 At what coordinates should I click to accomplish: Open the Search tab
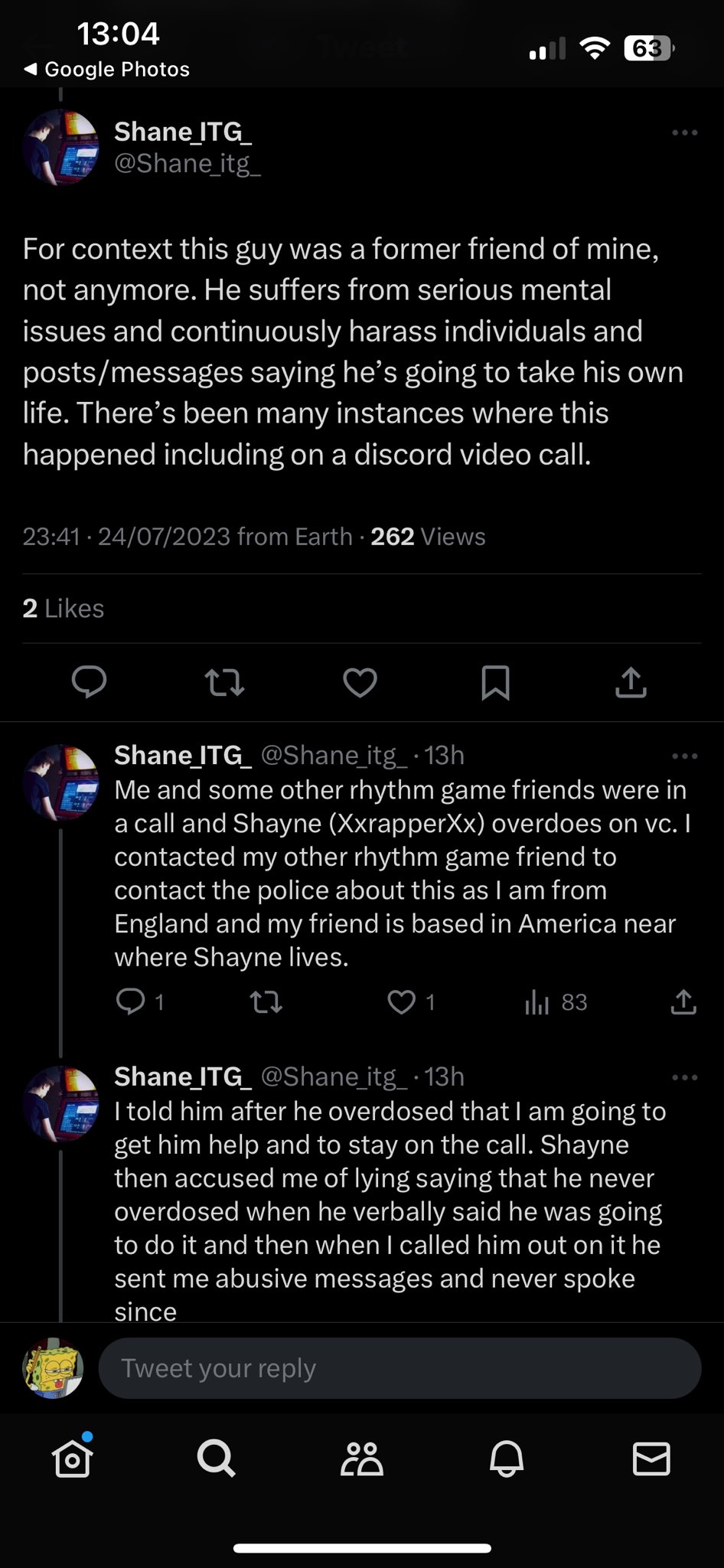pyautogui.click(x=217, y=1459)
